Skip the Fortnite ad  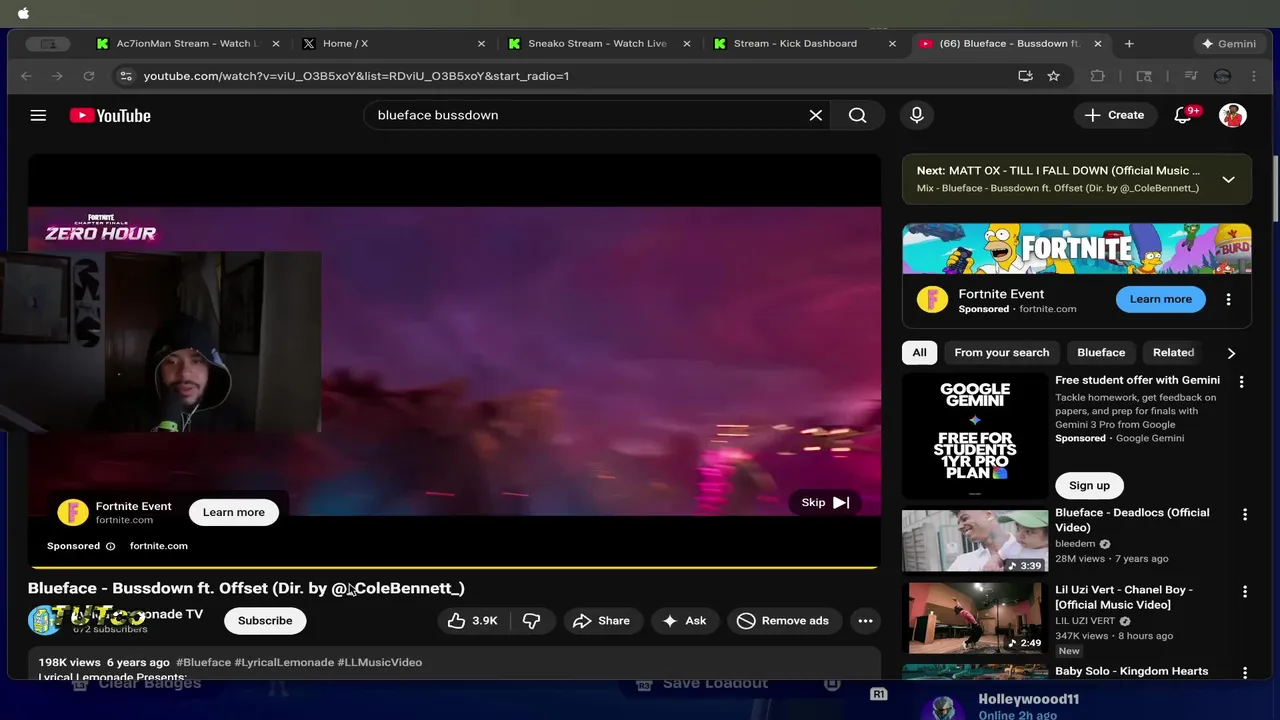click(x=825, y=503)
